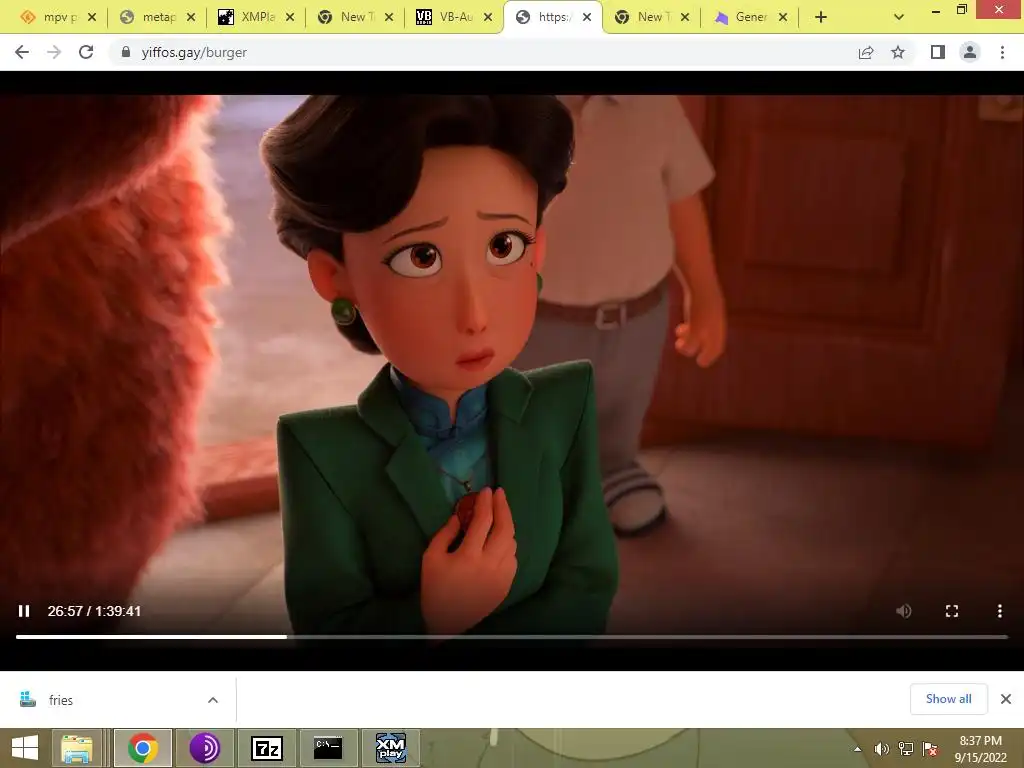Bookmark this page with the star
This screenshot has height=768, width=1024.
pyautogui.click(x=898, y=52)
